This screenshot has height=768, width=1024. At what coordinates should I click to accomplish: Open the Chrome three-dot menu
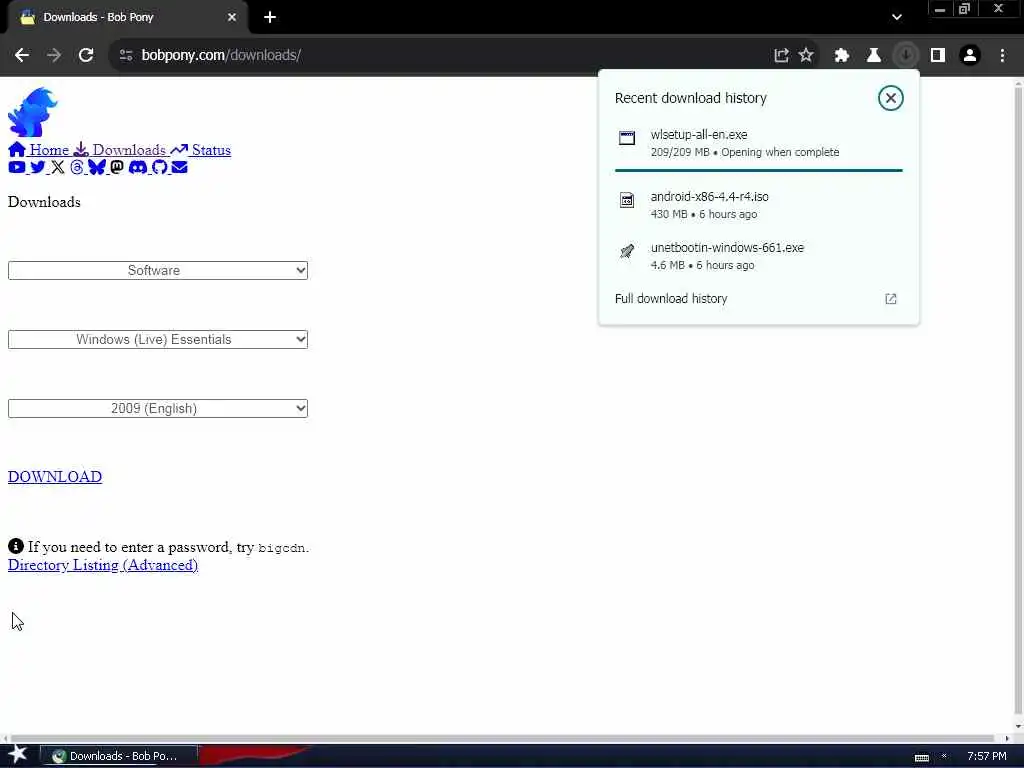(x=1002, y=55)
